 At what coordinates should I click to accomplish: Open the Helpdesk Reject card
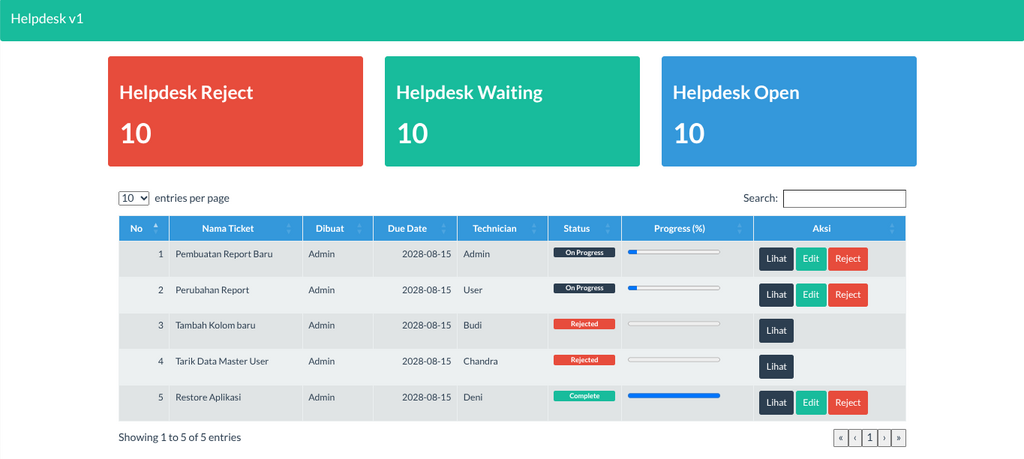click(235, 111)
